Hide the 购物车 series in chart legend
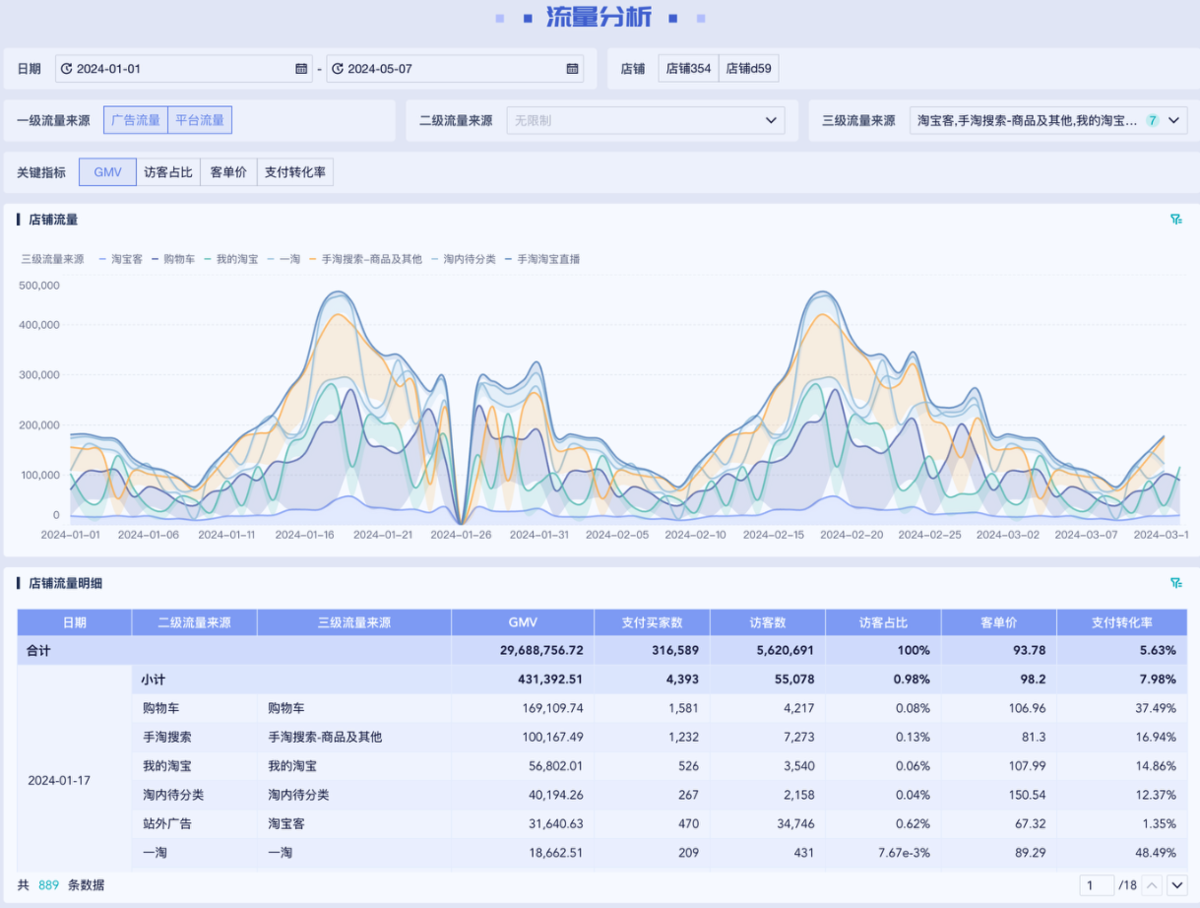Image resolution: width=1200 pixels, height=908 pixels. (179, 259)
